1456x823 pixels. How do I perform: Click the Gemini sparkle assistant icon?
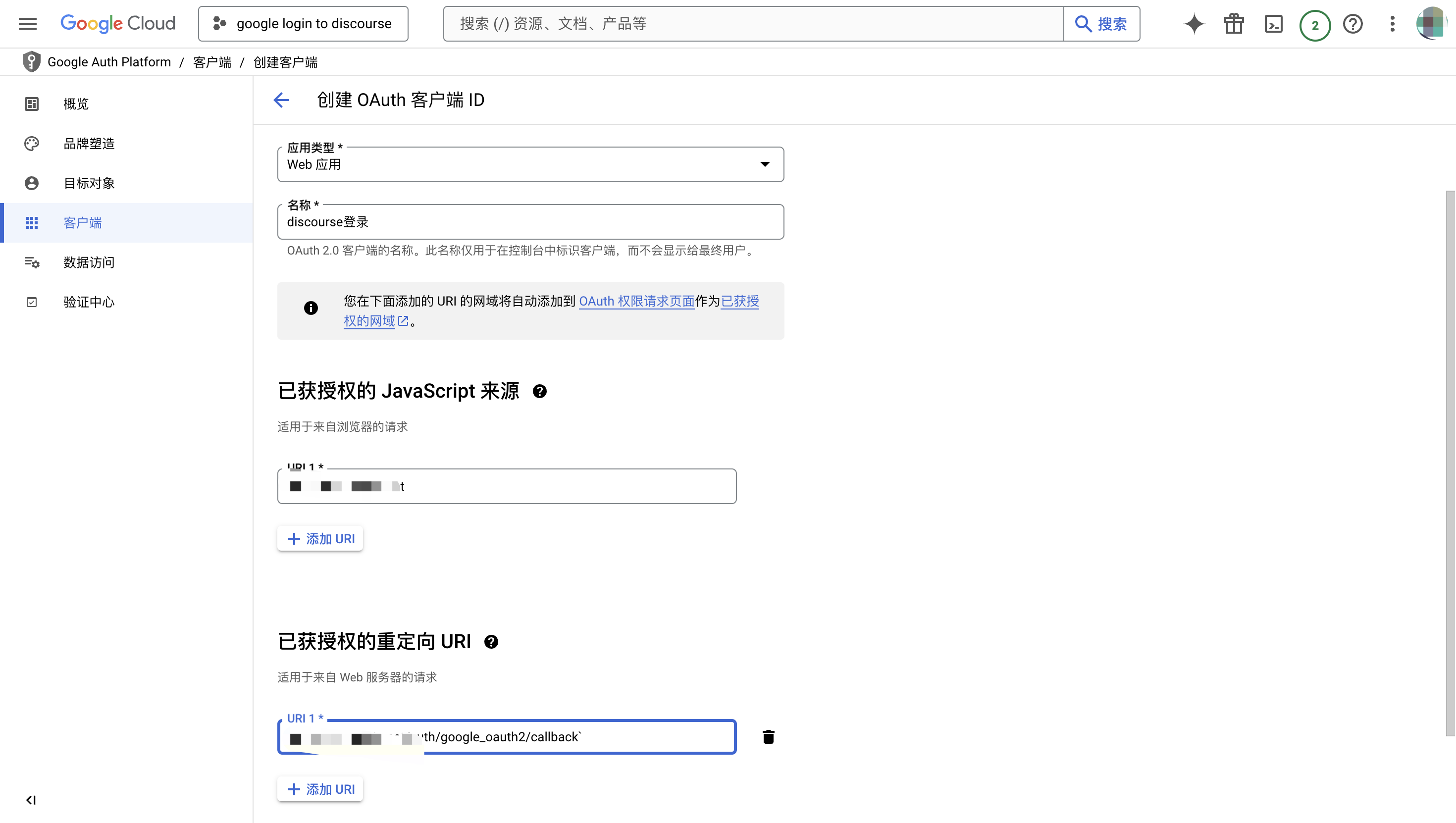(1194, 24)
